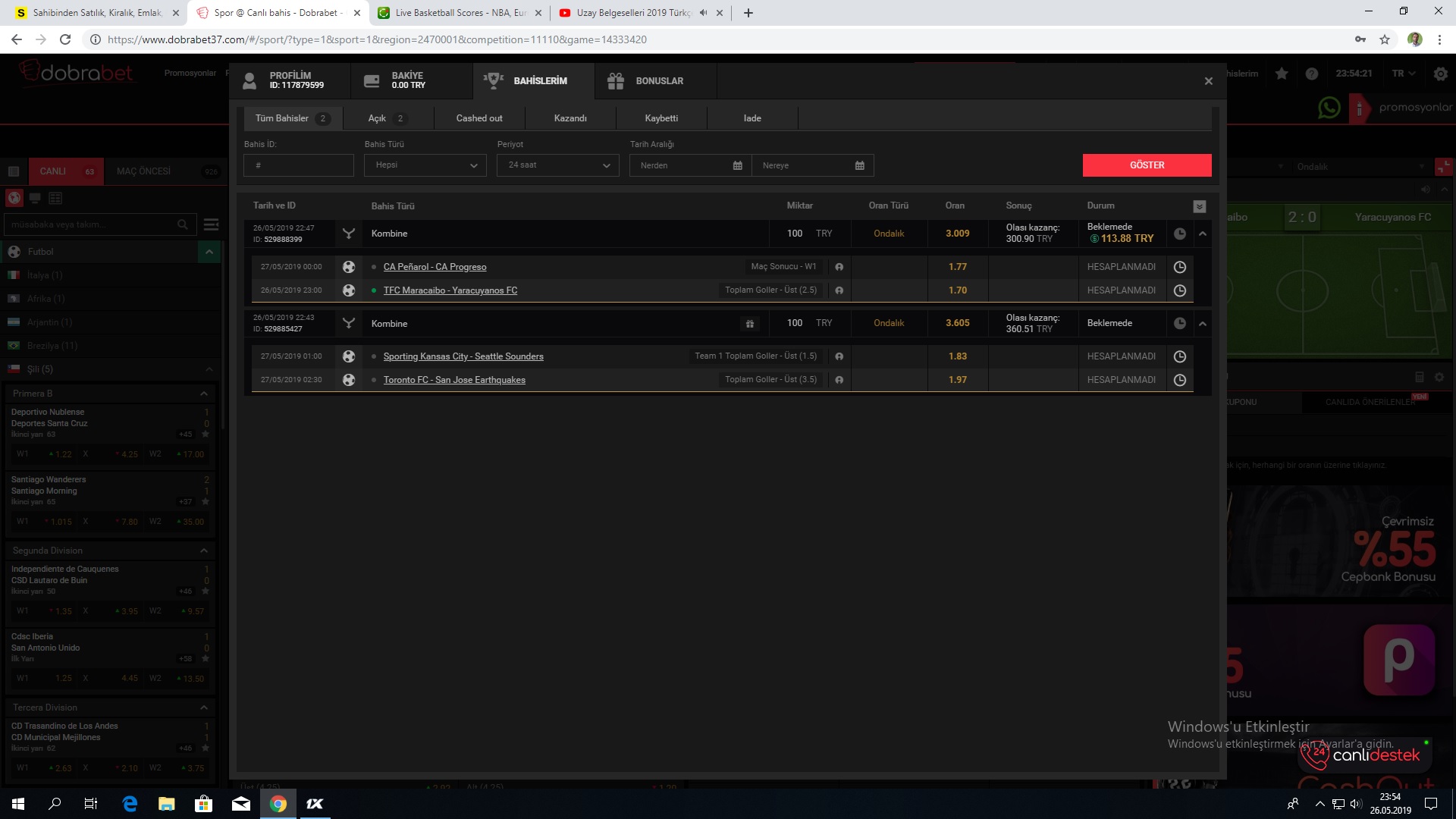1456x819 pixels.
Task: Select the Kaybetti filter
Action: [661, 118]
